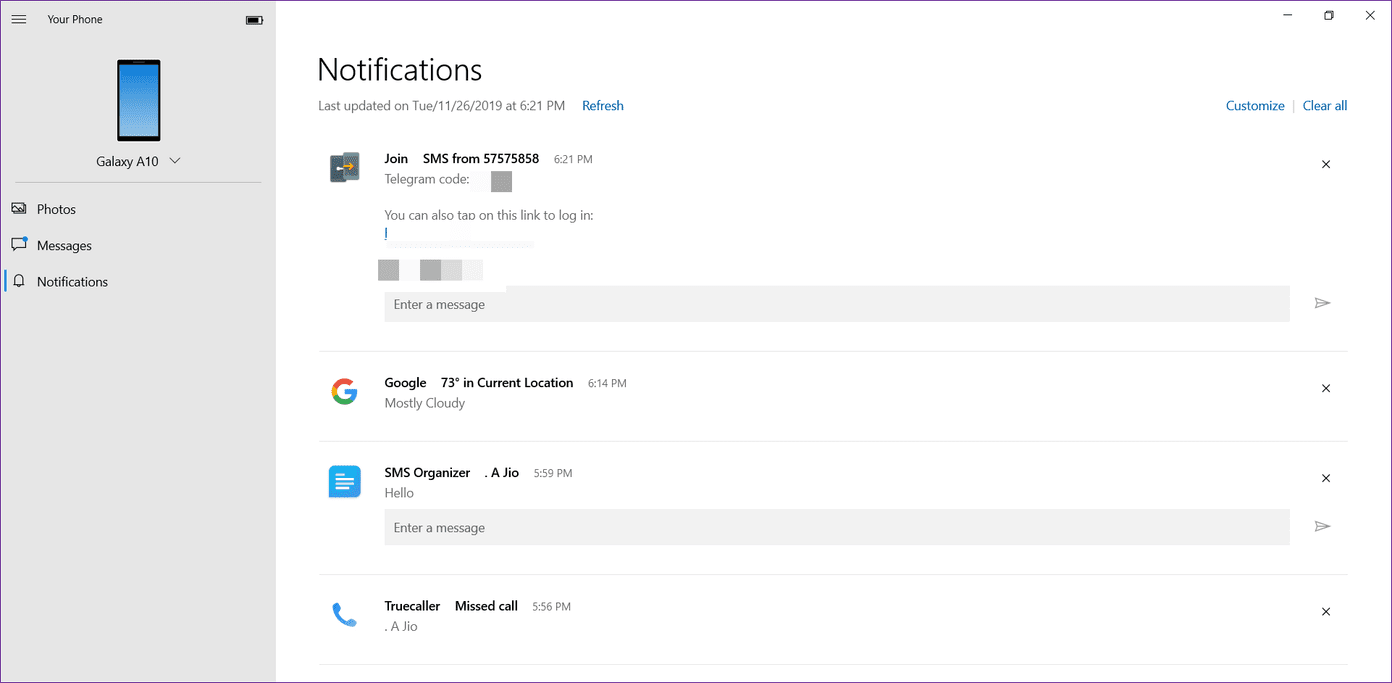Dismiss the SMS Organizer notification
1392x683 pixels.
pos(1326,478)
